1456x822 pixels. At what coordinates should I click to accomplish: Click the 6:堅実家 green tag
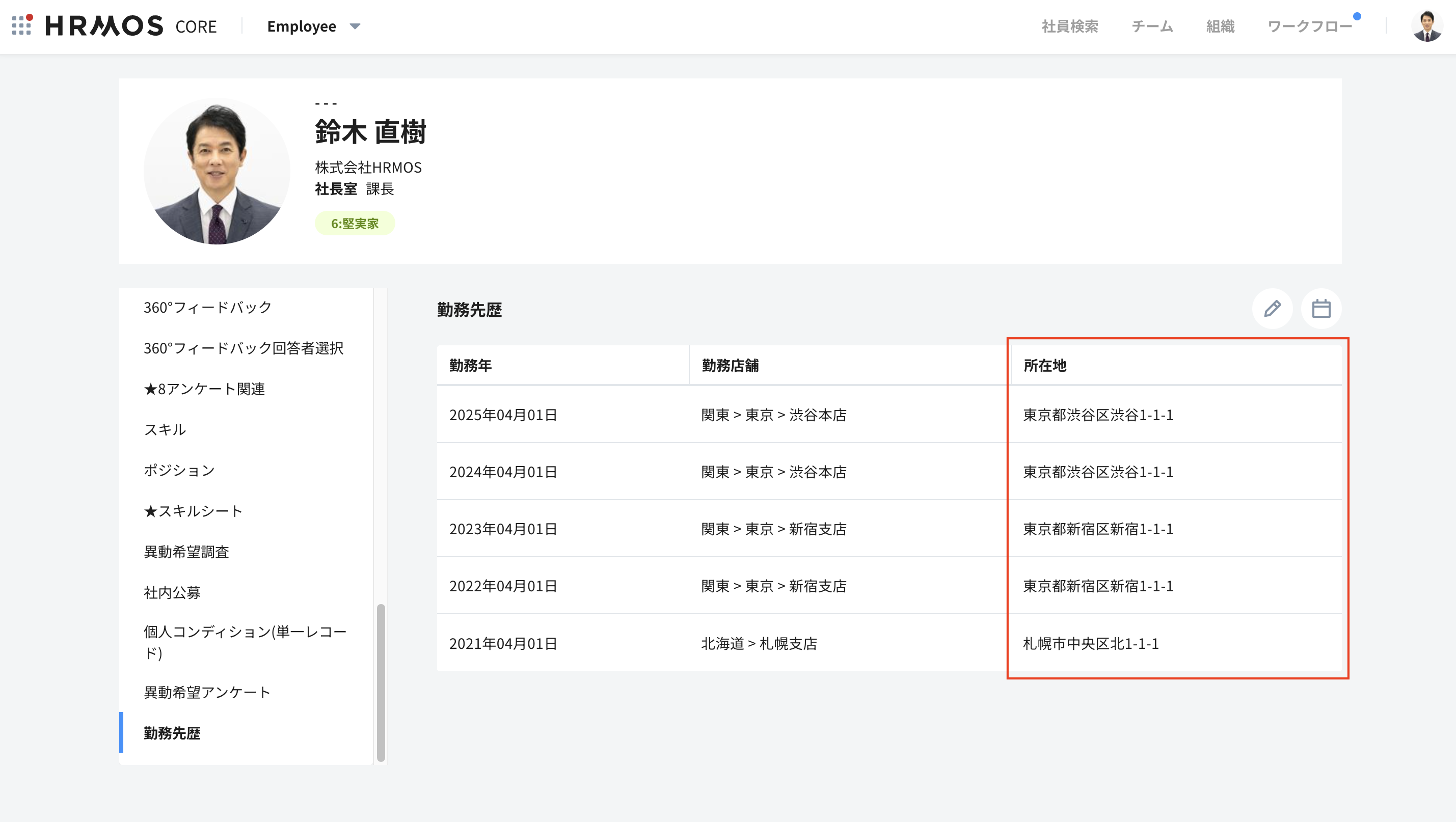pos(355,224)
